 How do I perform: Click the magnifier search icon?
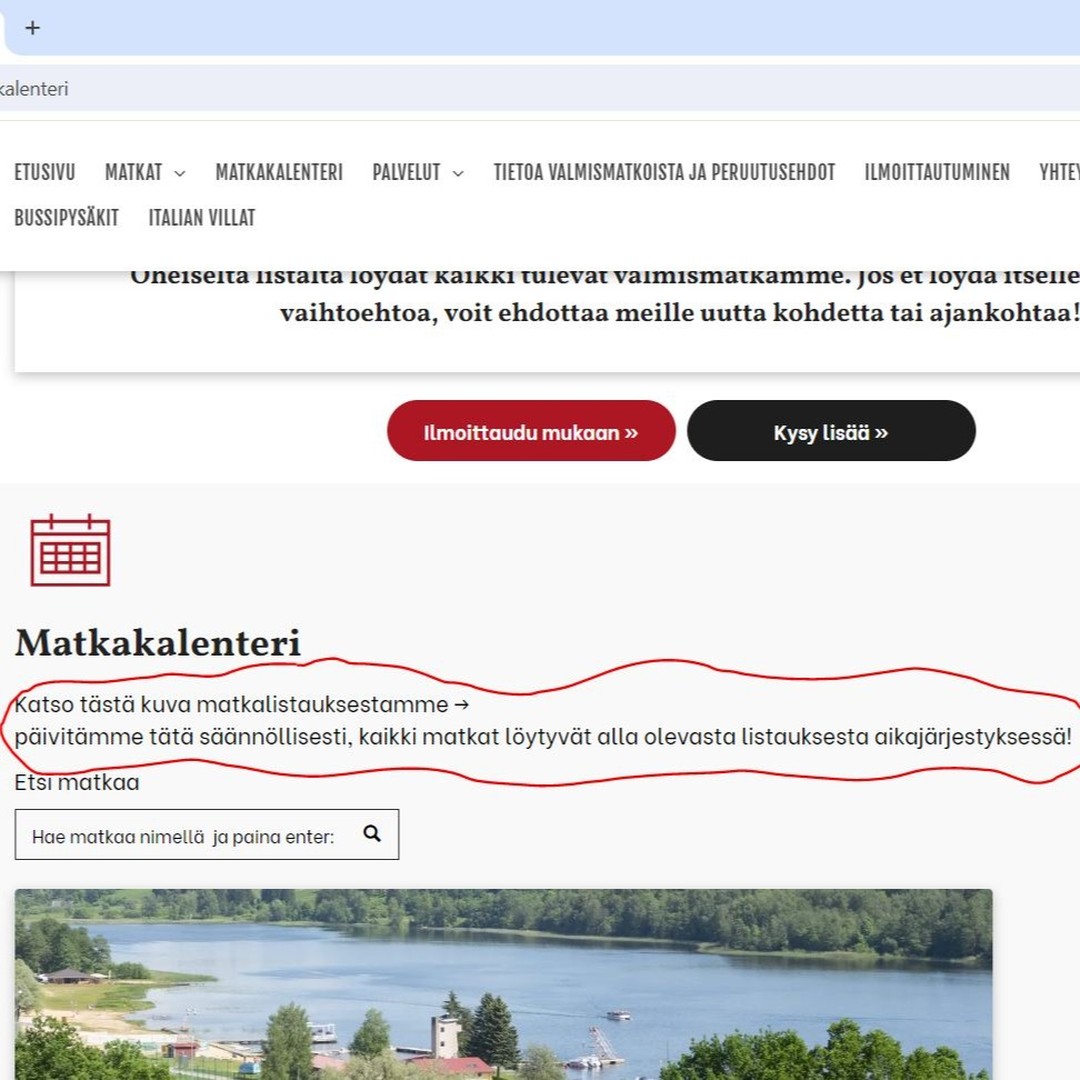point(372,833)
